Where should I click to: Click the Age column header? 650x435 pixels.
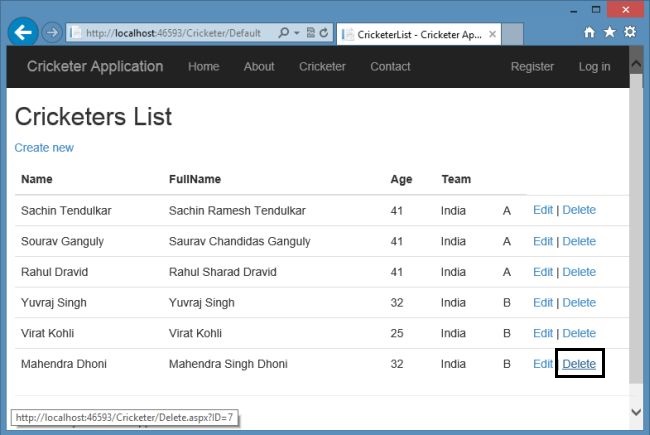click(401, 179)
